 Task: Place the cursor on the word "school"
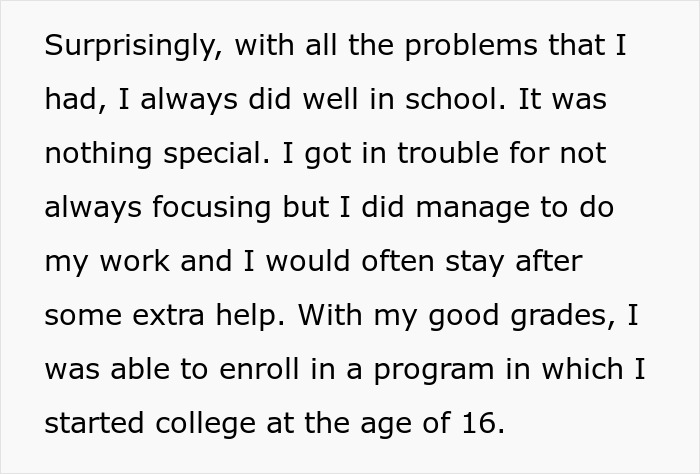coord(455,99)
